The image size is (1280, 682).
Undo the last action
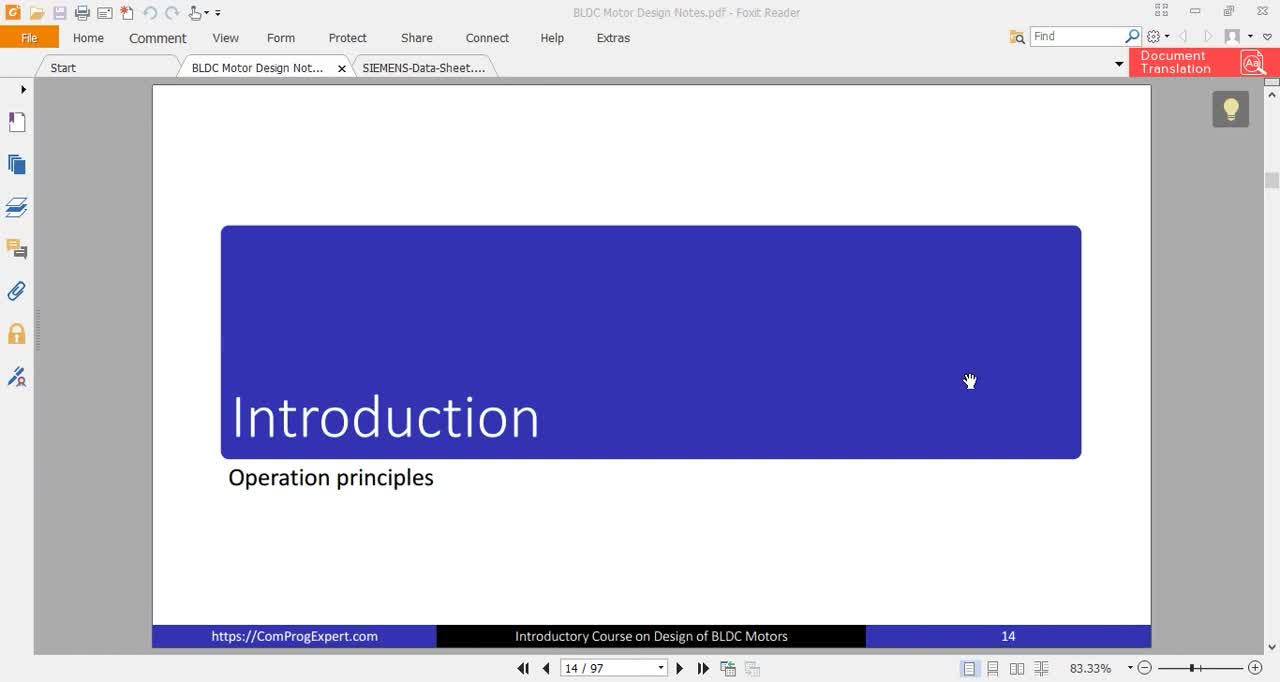[150, 13]
